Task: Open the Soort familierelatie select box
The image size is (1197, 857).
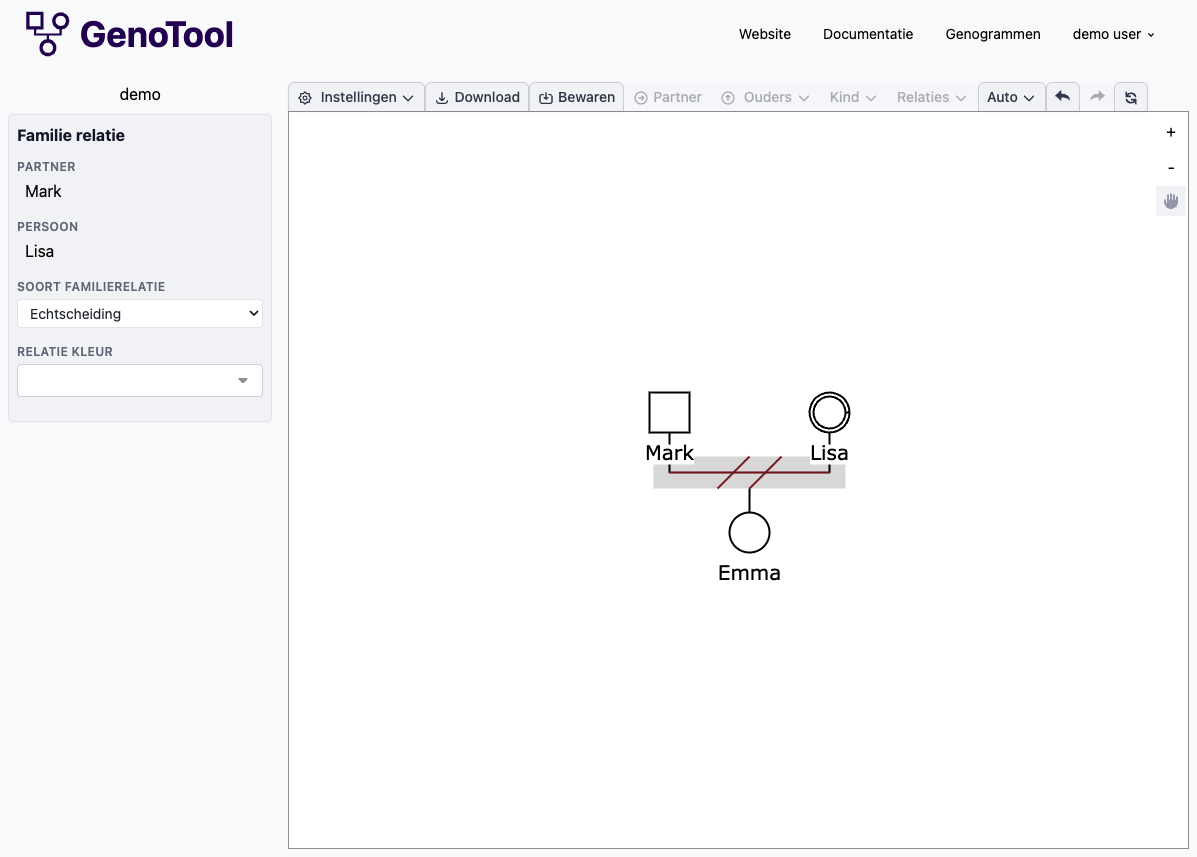Action: 140,314
